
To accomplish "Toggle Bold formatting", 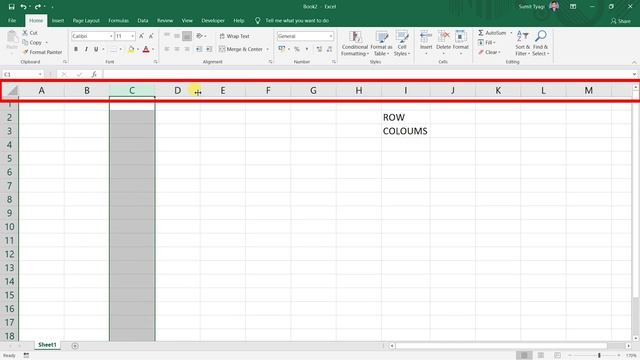I will coord(76,49).
